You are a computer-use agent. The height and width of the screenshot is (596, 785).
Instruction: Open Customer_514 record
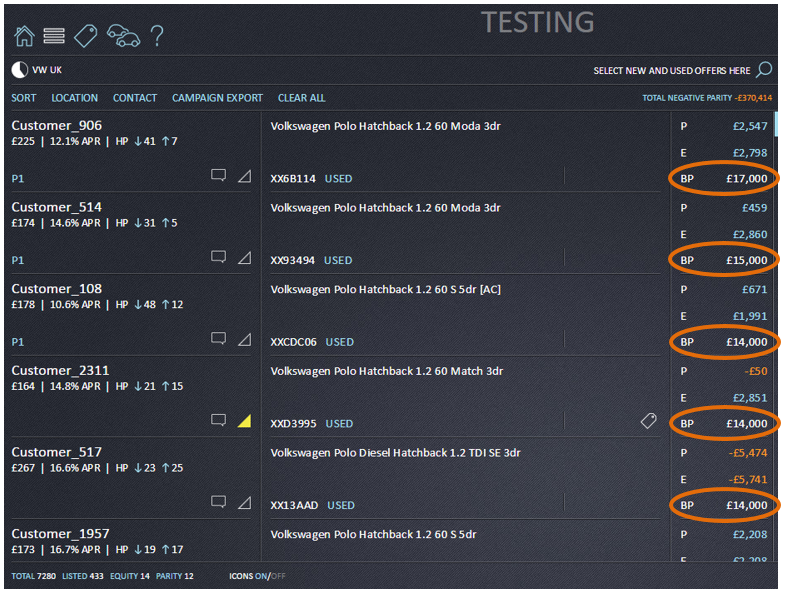57,207
